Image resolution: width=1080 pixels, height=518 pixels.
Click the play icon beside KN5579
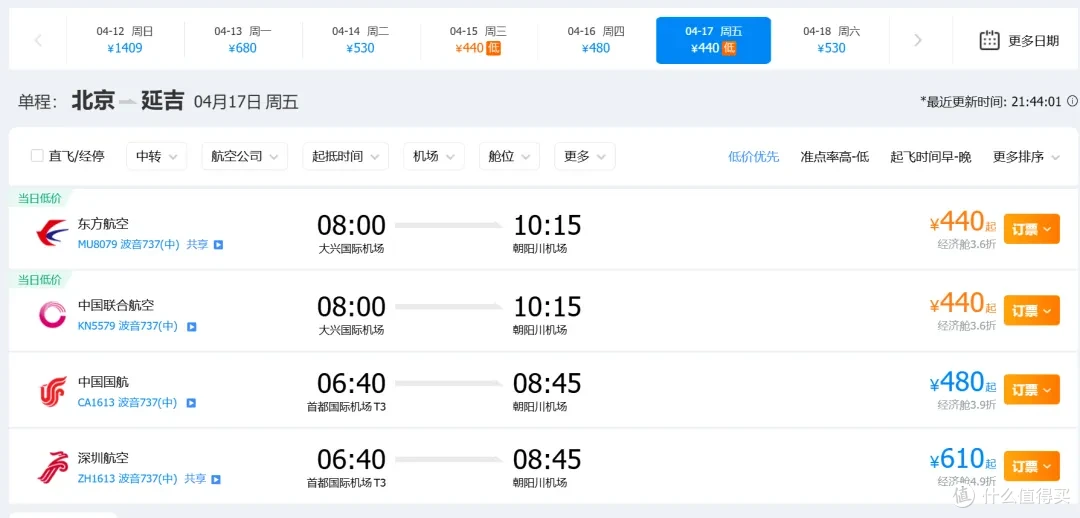[x=191, y=327]
